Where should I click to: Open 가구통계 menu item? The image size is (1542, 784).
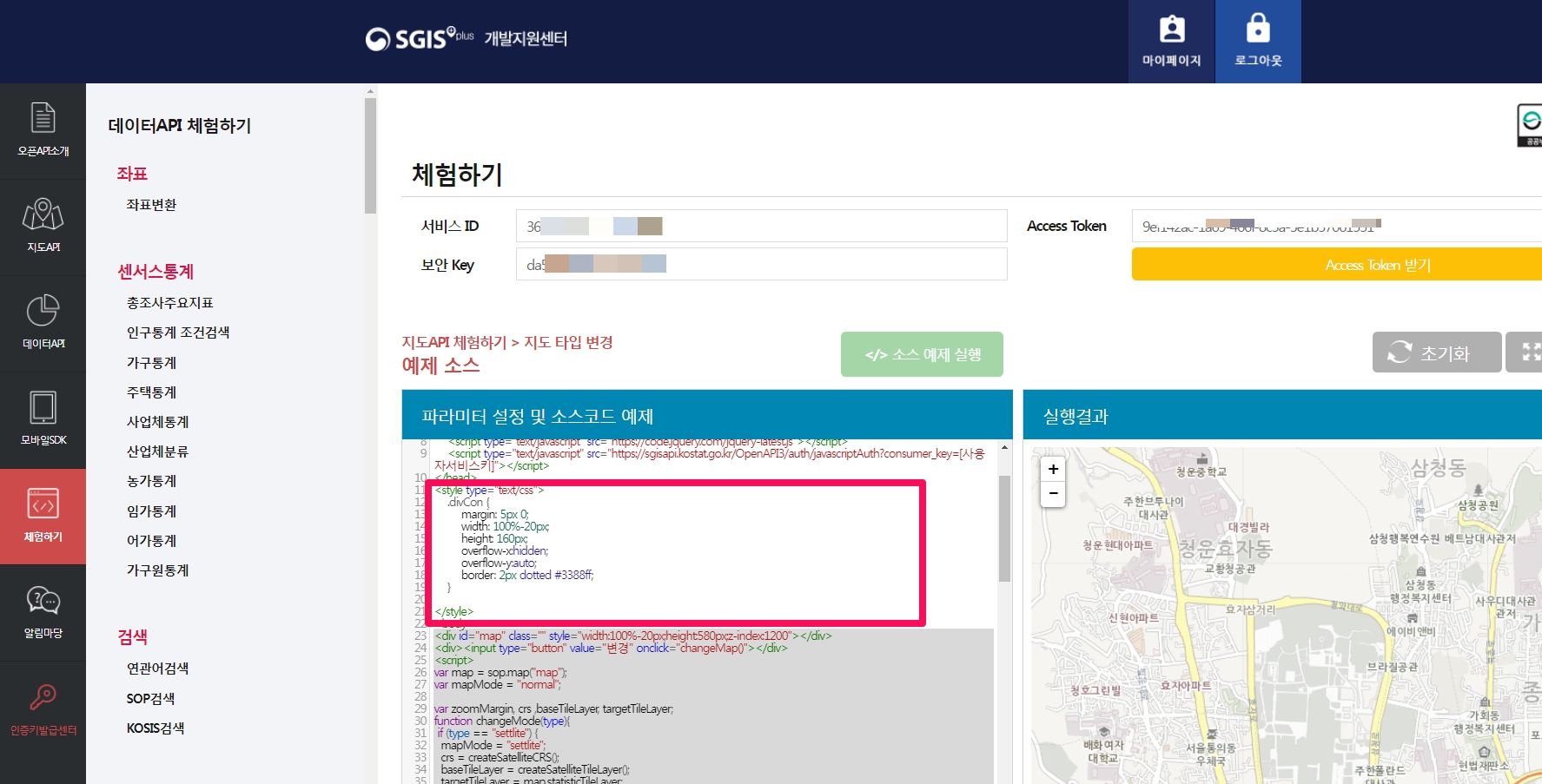tap(151, 363)
